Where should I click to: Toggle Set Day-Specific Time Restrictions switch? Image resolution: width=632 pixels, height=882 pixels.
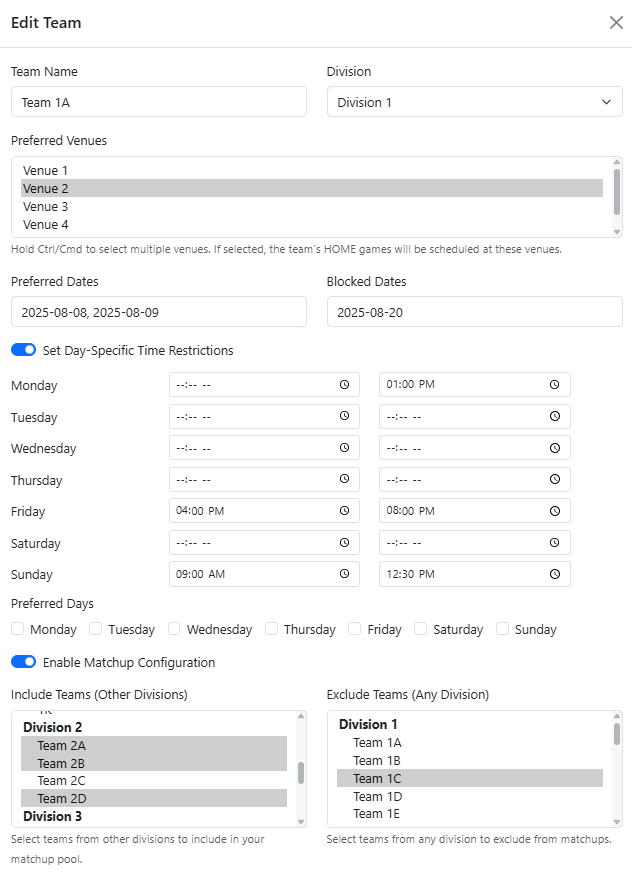click(x=24, y=351)
